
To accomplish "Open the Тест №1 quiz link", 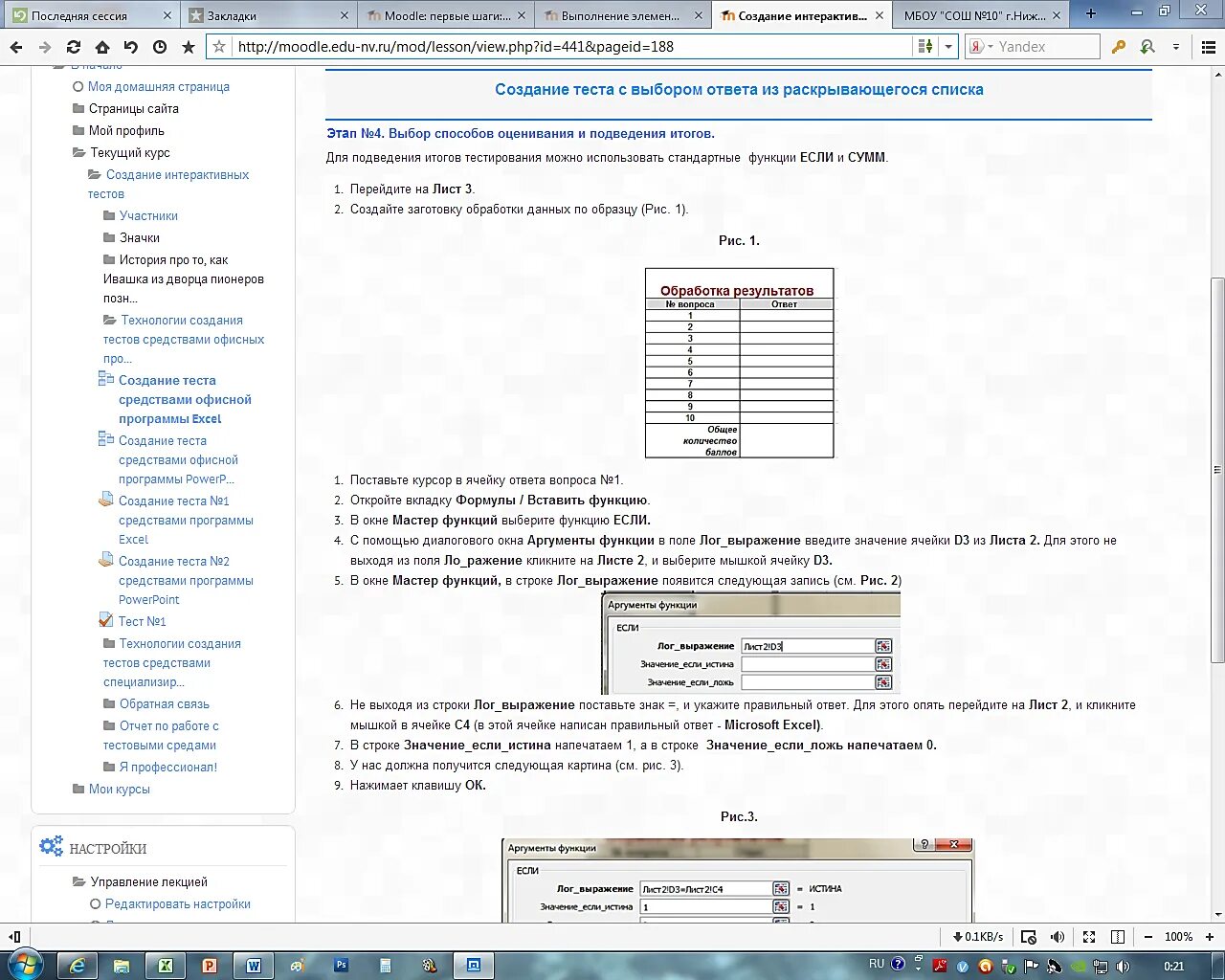I will (x=142, y=621).
